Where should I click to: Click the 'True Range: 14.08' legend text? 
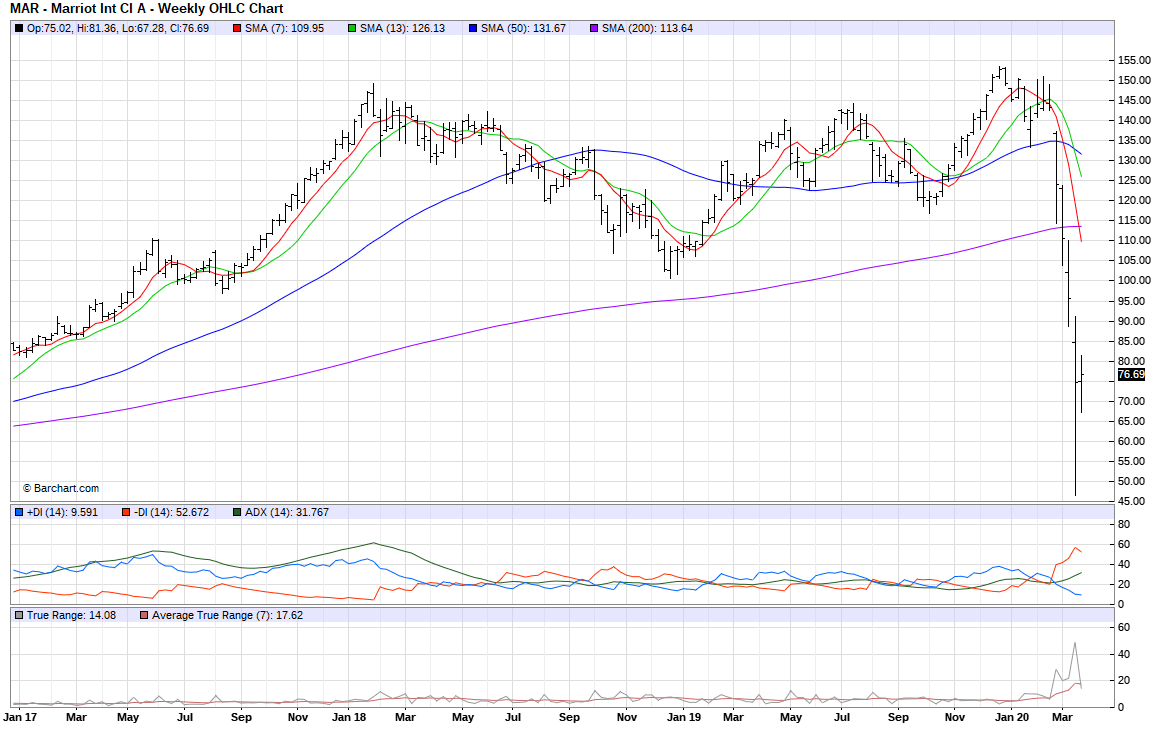[72, 615]
